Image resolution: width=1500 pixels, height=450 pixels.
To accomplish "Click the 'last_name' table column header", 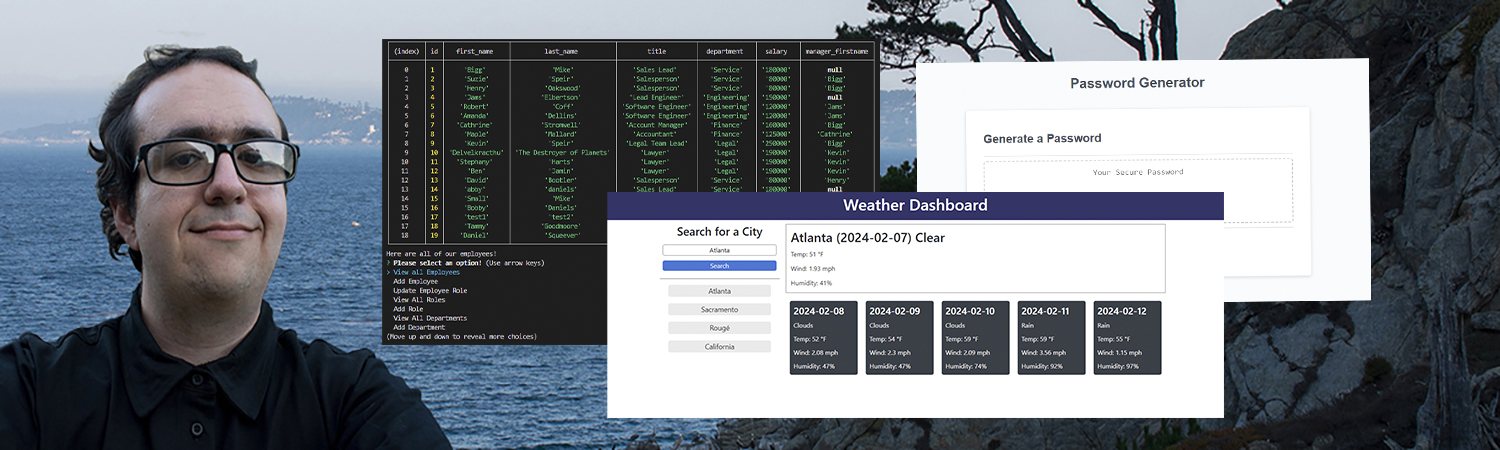I will [562, 50].
